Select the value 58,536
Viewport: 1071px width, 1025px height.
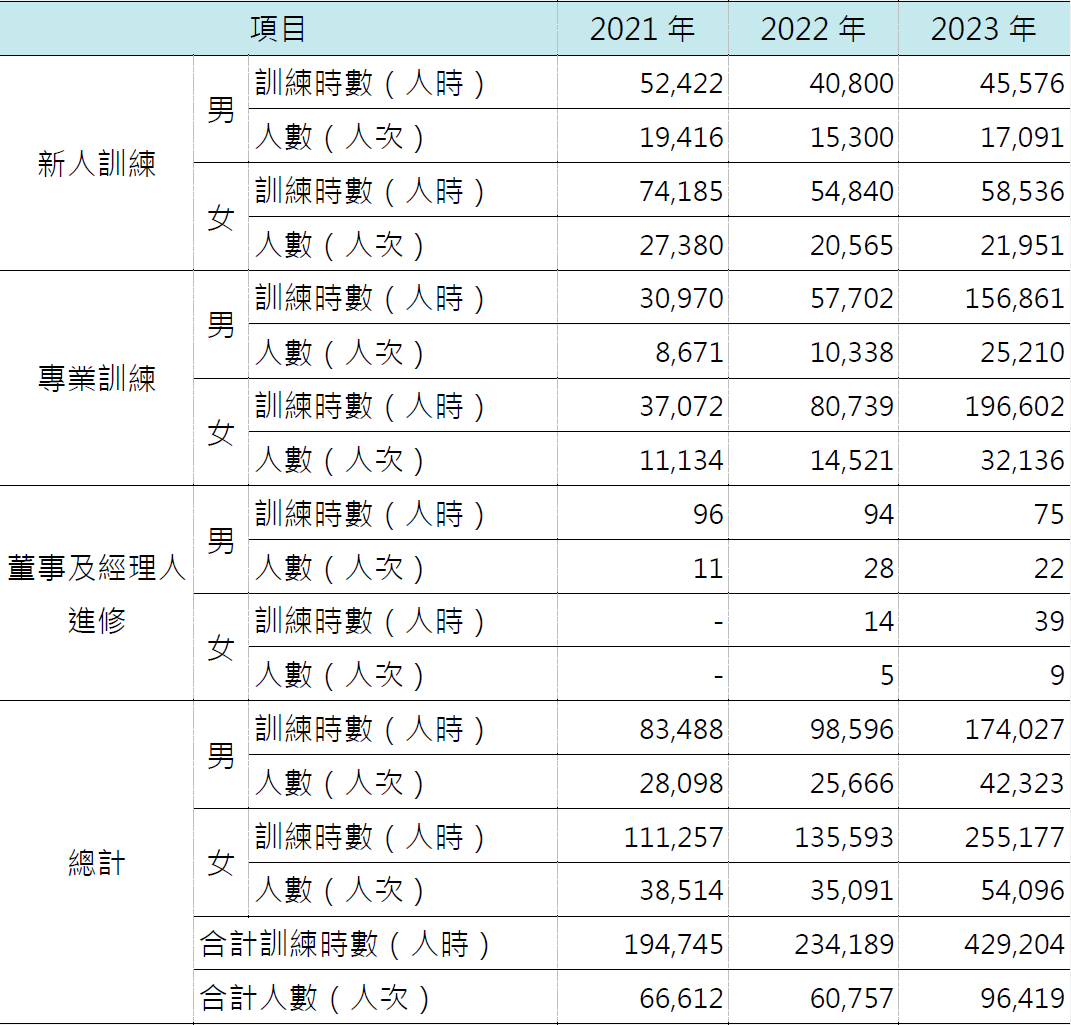click(1022, 191)
